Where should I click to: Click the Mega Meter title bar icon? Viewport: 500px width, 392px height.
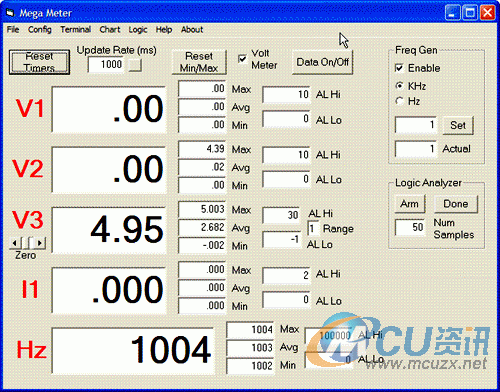11,13
